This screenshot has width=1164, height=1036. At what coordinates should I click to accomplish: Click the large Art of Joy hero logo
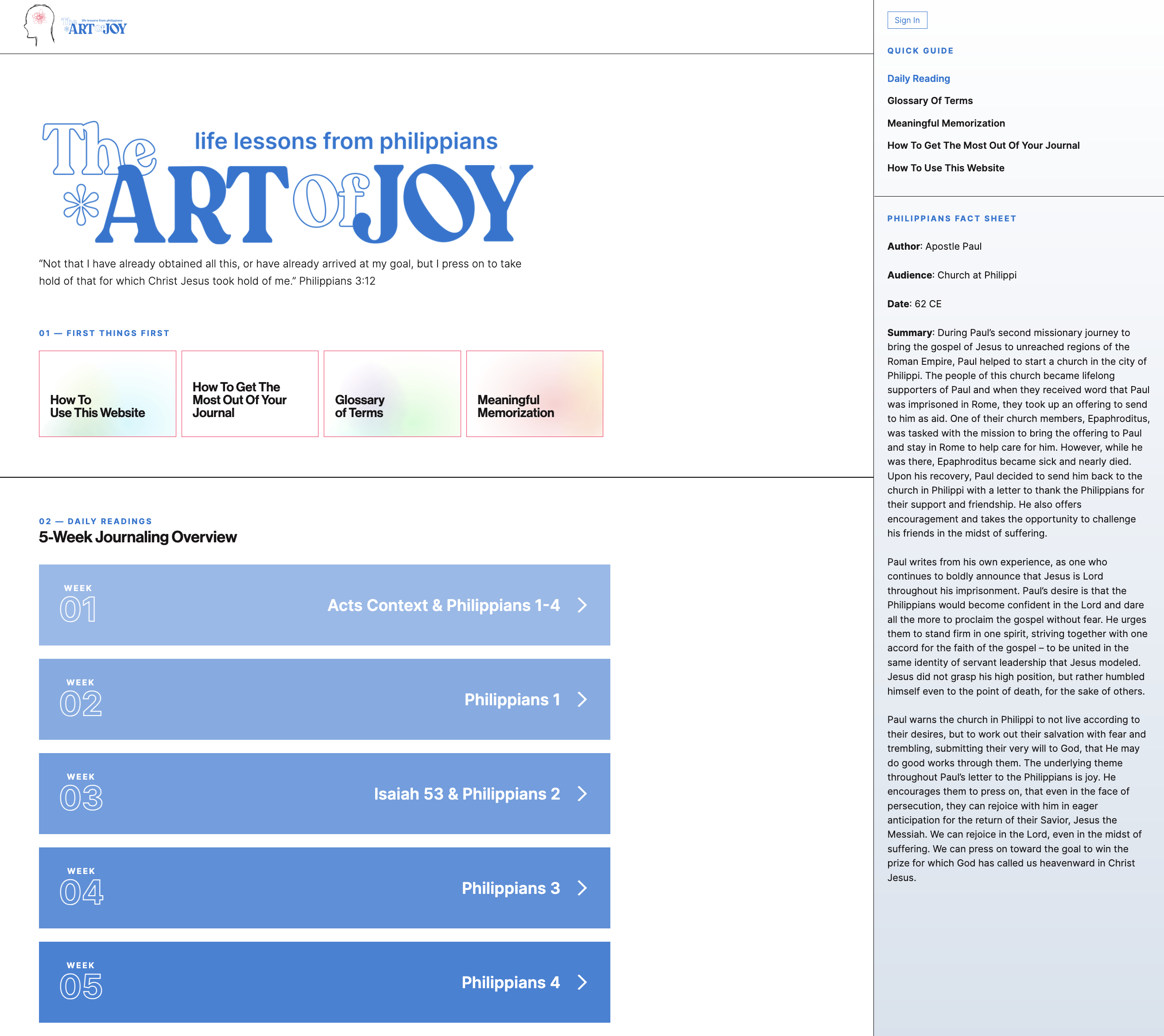(x=287, y=182)
